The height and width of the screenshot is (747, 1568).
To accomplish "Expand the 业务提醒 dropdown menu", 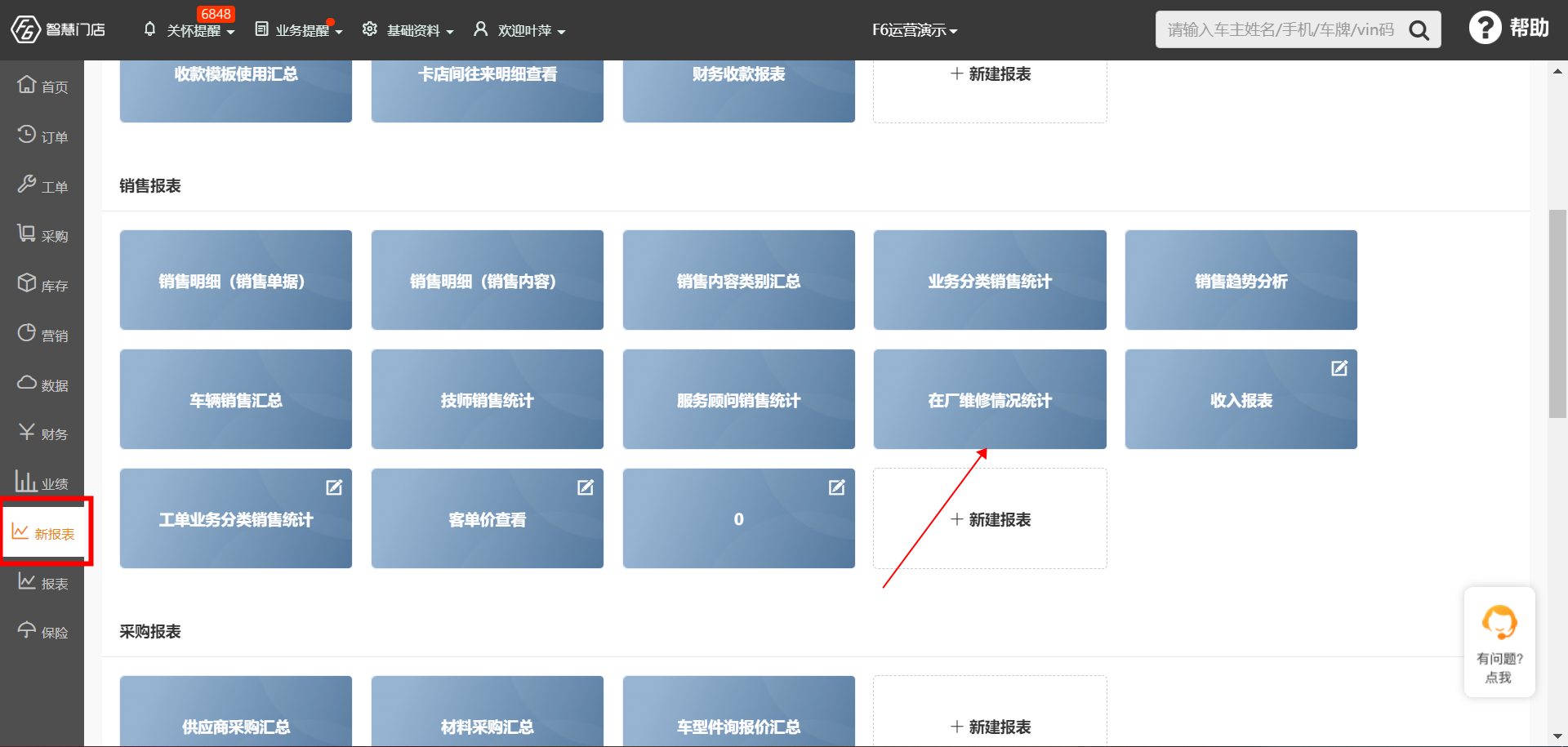I will pos(339,32).
